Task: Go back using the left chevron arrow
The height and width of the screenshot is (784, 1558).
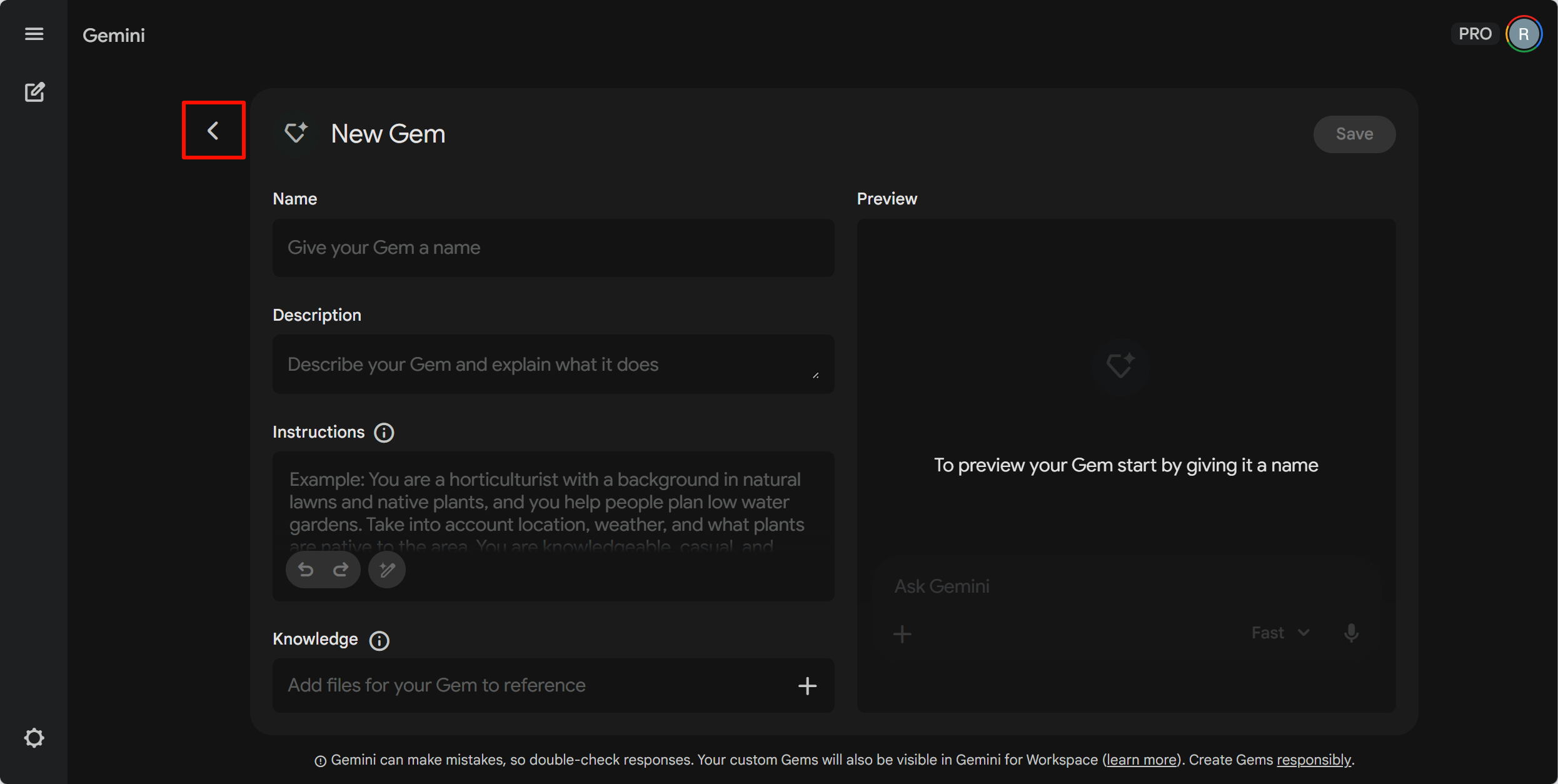Action: coord(213,131)
